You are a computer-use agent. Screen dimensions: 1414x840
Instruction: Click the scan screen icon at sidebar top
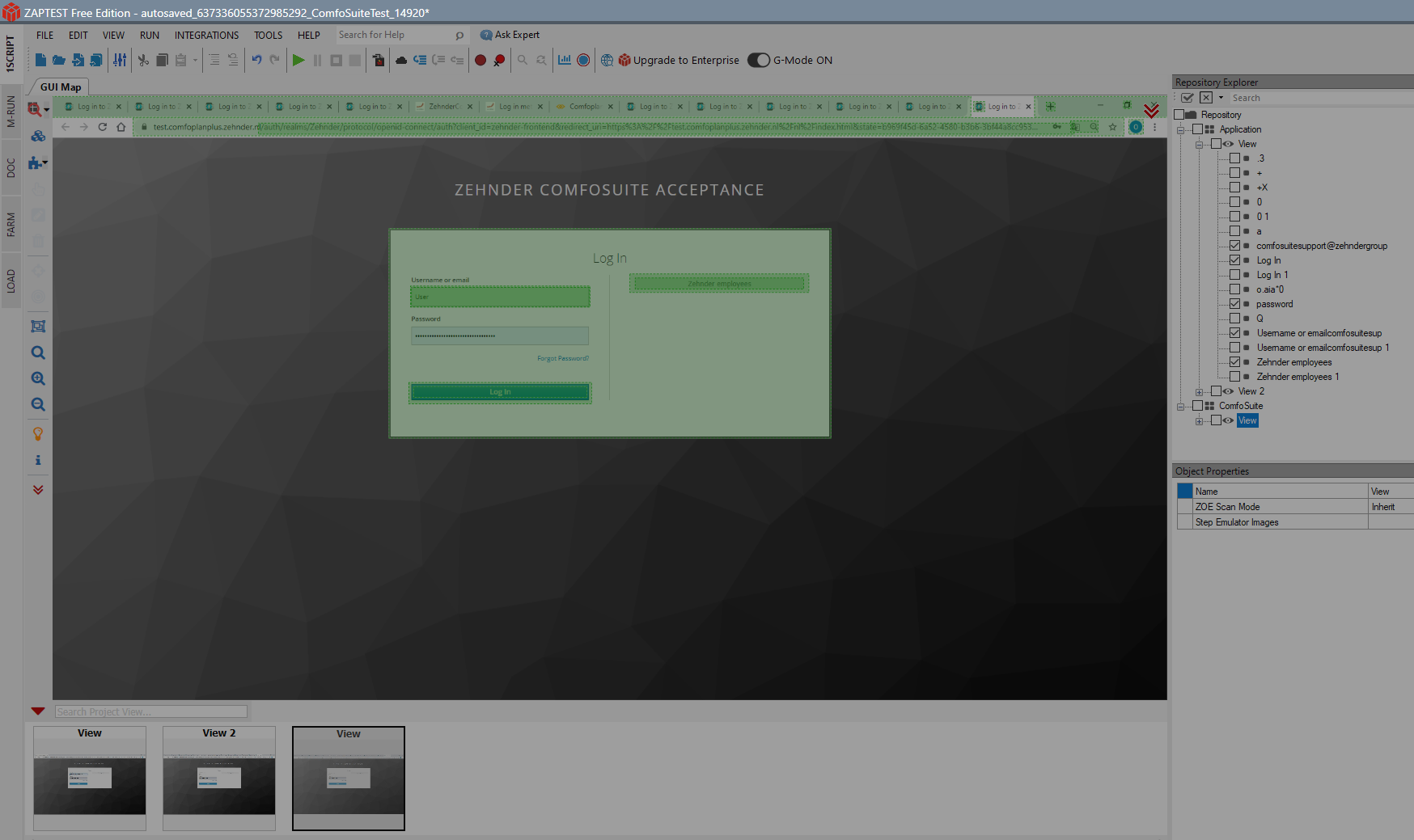36,109
